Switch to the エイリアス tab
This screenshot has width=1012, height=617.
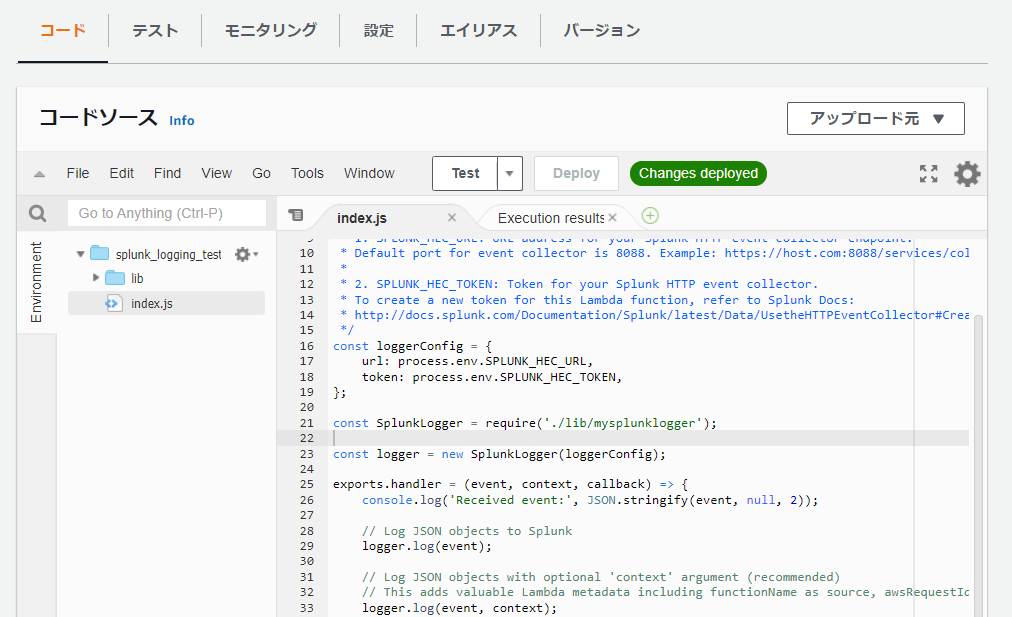478,30
